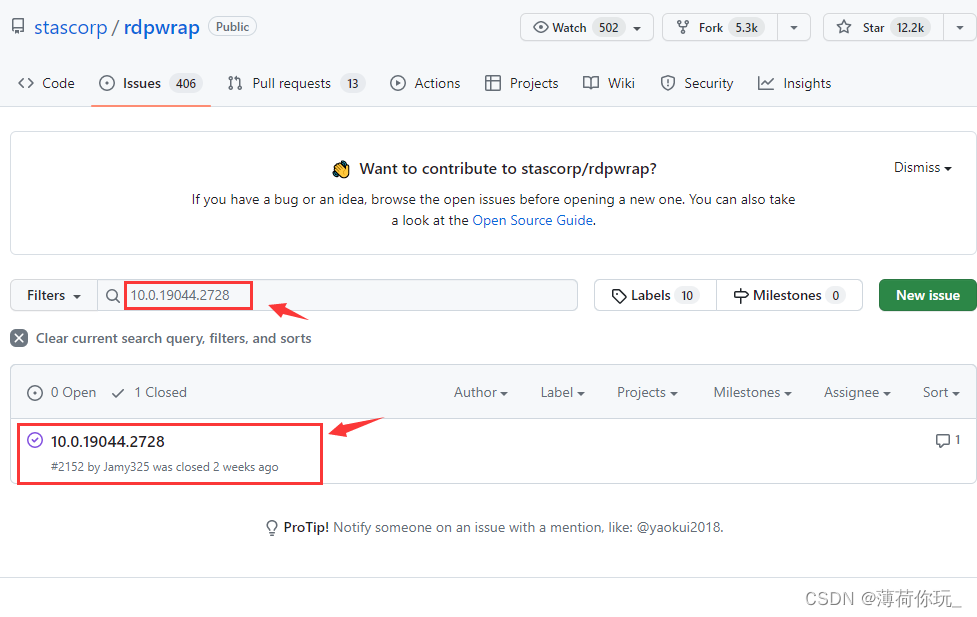Show the 1 Closed issues
Screen dimensions: 977x617
(149, 392)
